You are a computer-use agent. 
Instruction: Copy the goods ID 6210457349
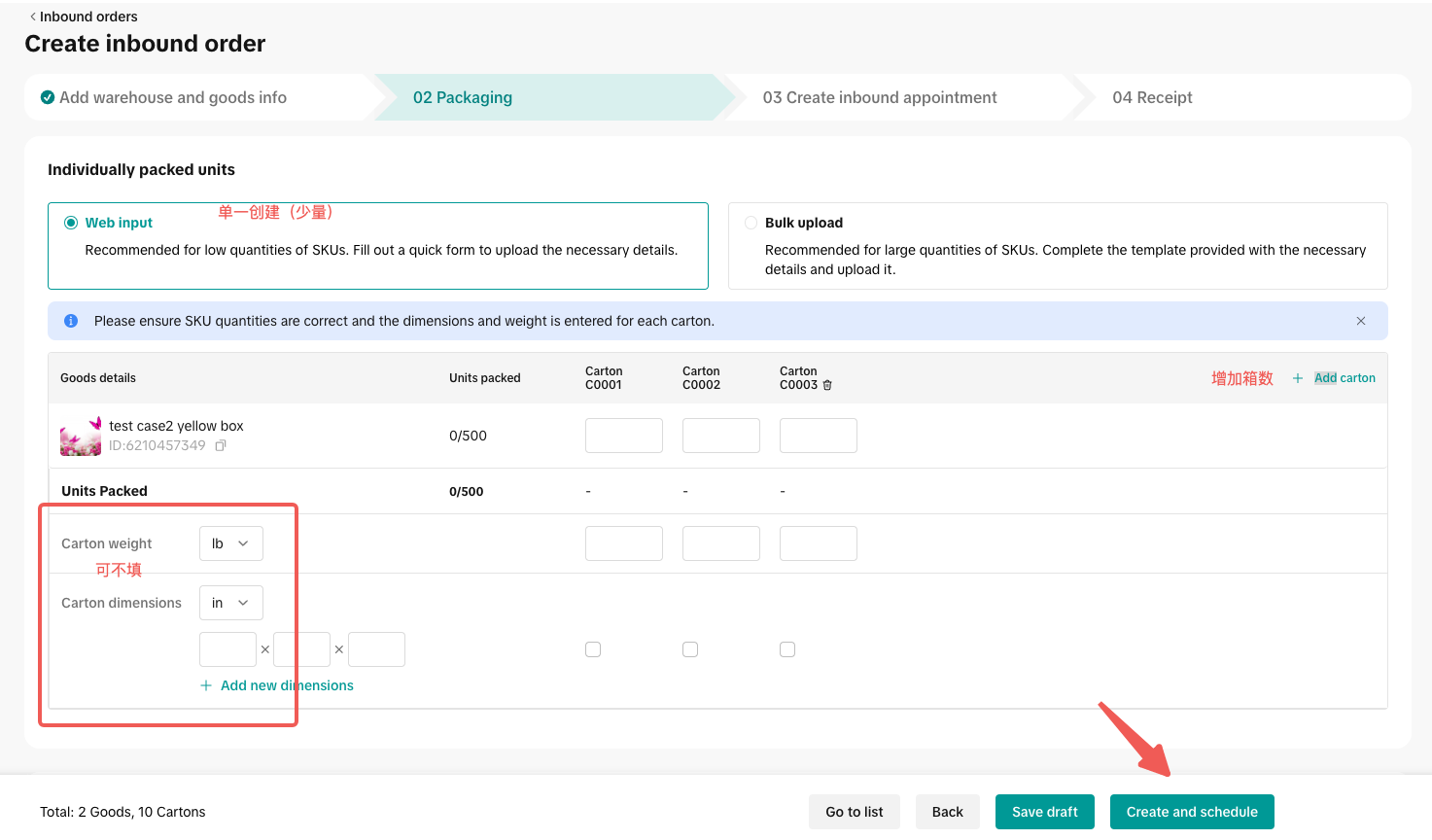pyautogui.click(x=221, y=445)
